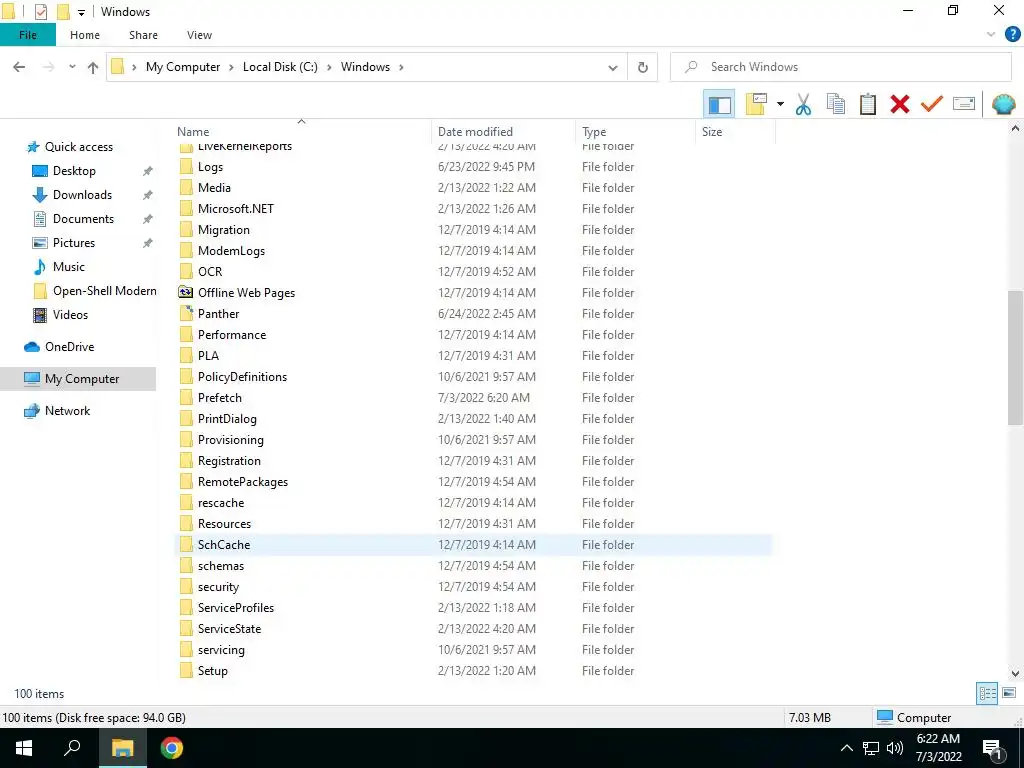The width and height of the screenshot is (1024, 768).
Task: Click the Panther folder icon
Action: pyautogui.click(x=185, y=313)
